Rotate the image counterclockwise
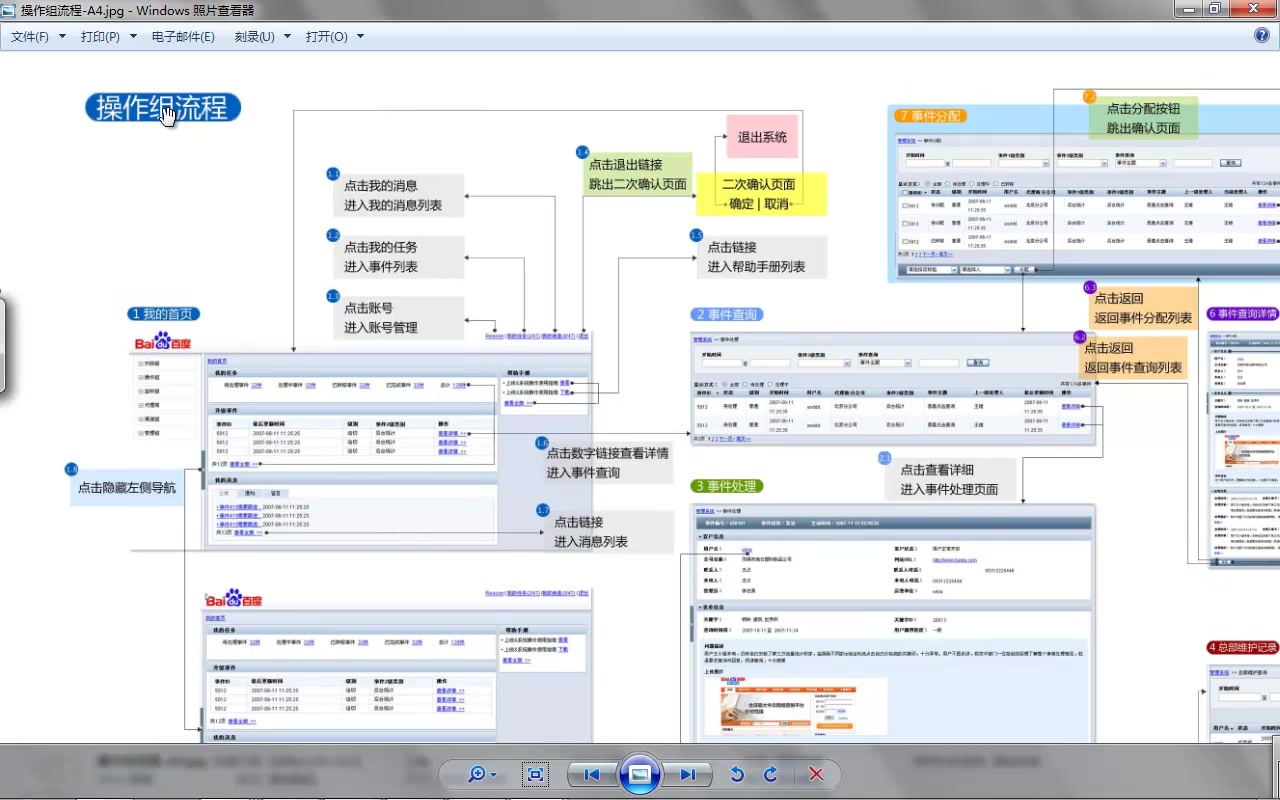The width and height of the screenshot is (1280, 800). click(738, 774)
